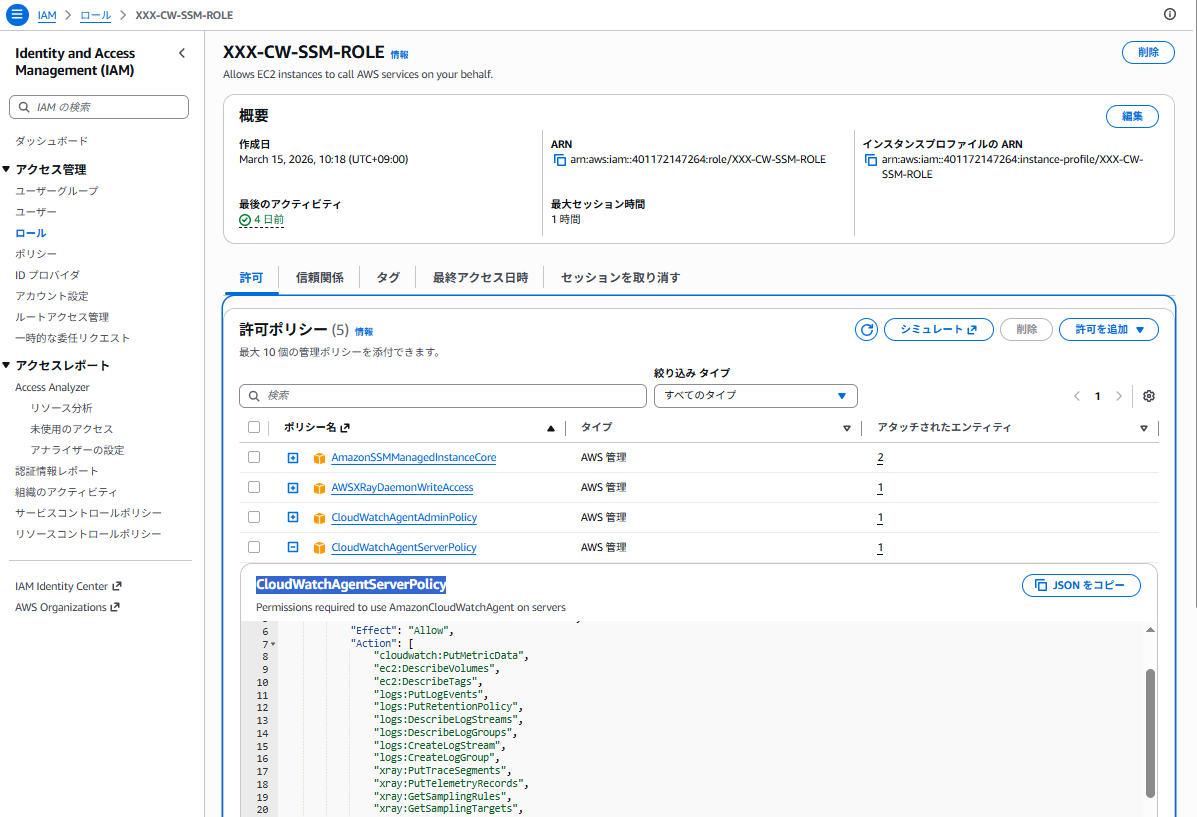Expand the AWSXRayDaemonWriteAccess policy details
The image size is (1197, 817).
(293, 487)
